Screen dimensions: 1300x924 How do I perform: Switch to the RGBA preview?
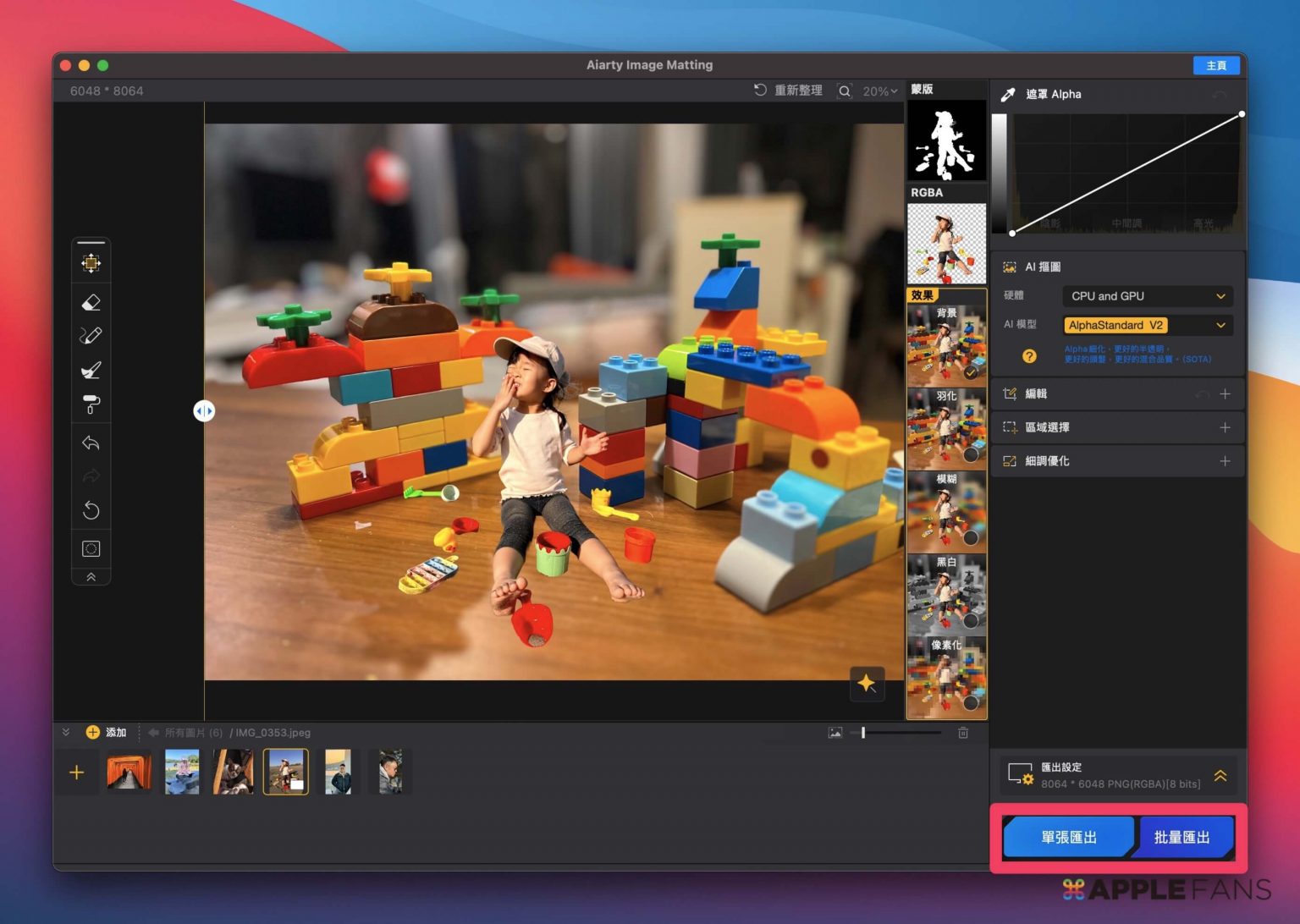(946, 243)
